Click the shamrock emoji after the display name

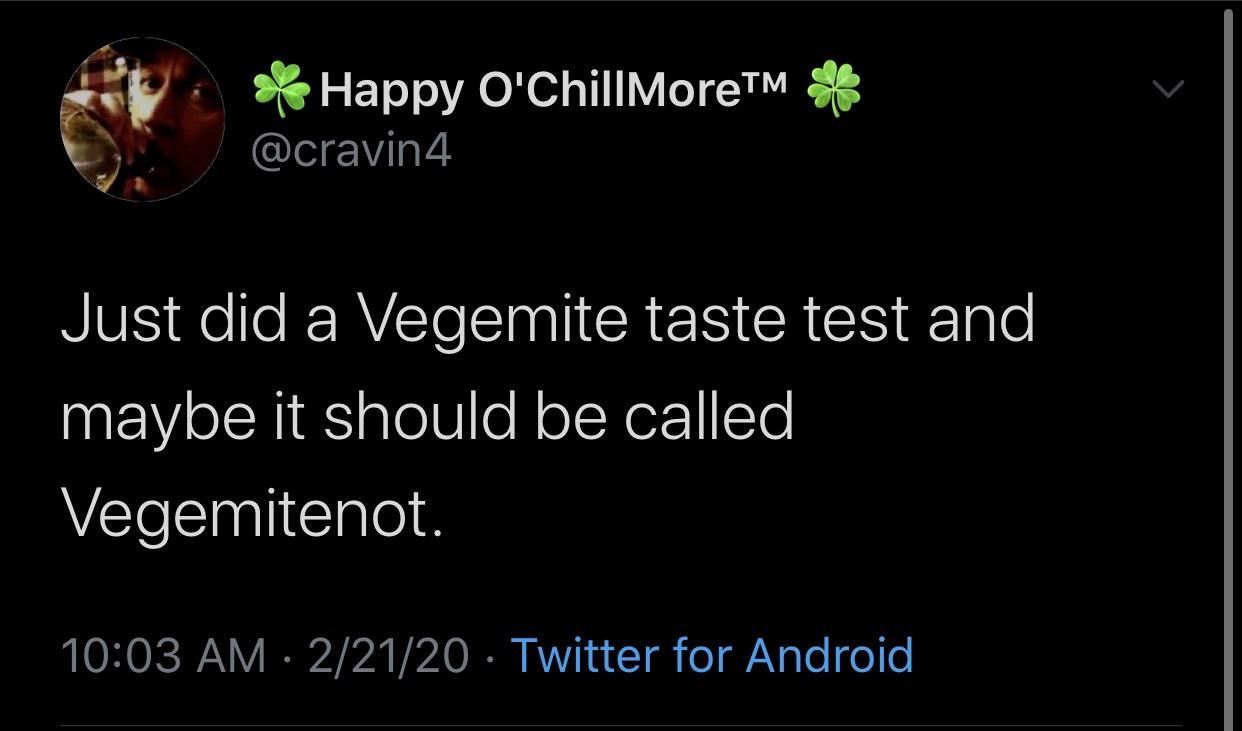pos(834,91)
